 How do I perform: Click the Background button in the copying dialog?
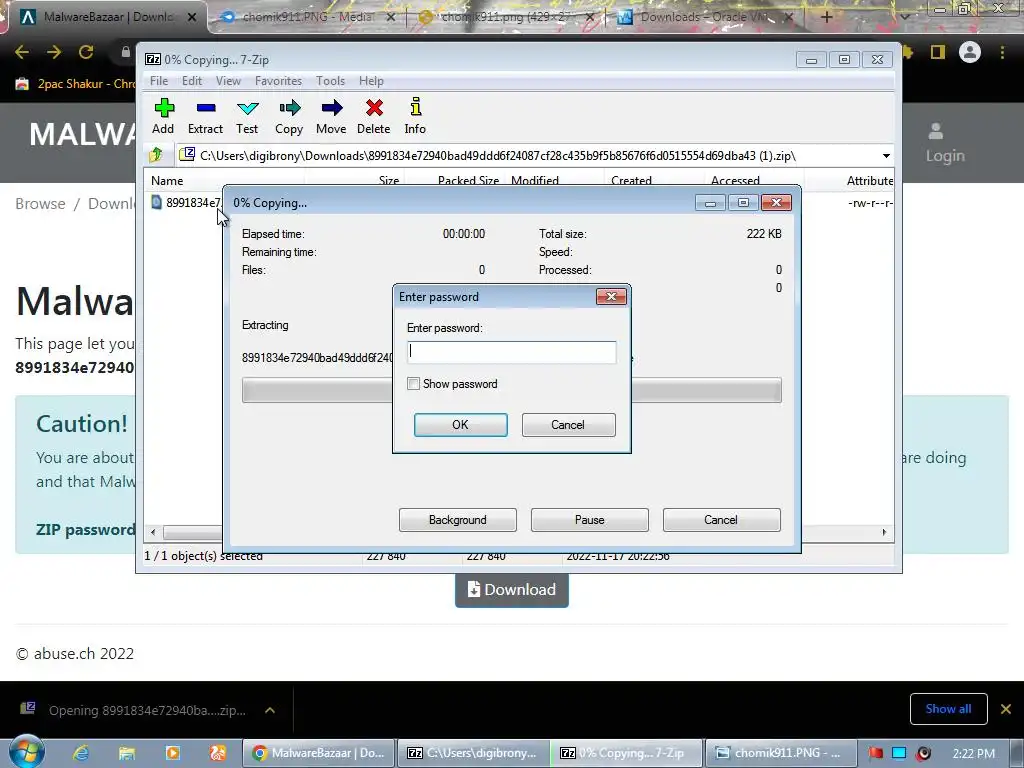(x=458, y=520)
